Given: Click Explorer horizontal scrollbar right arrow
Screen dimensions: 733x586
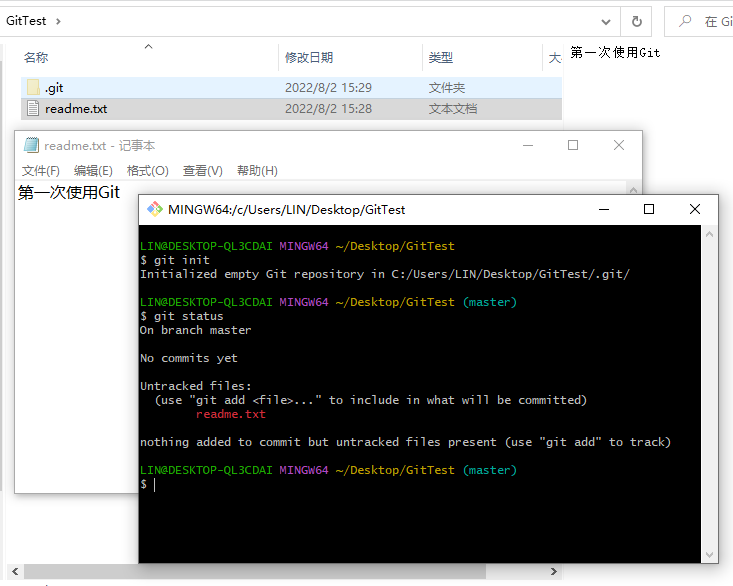Looking at the screenshot, I should 554,572.
